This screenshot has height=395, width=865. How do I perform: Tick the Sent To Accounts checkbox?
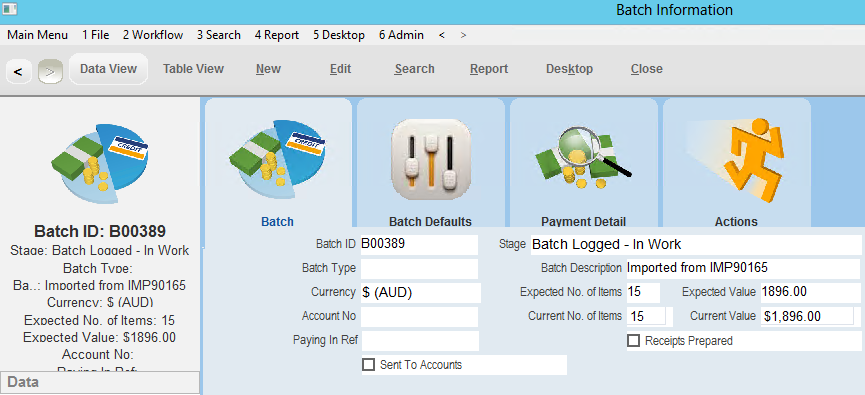tap(368, 365)
